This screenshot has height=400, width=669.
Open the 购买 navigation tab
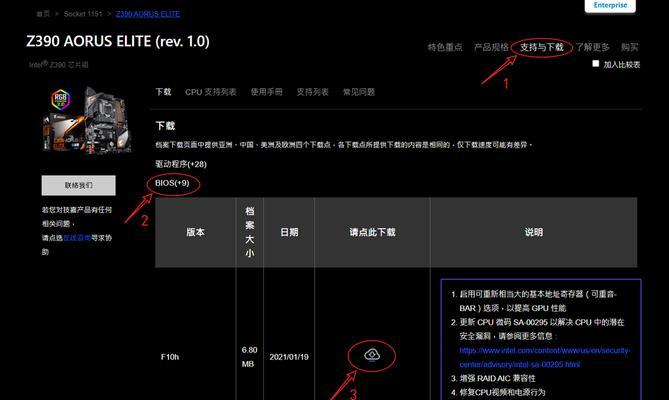[630, 47]
